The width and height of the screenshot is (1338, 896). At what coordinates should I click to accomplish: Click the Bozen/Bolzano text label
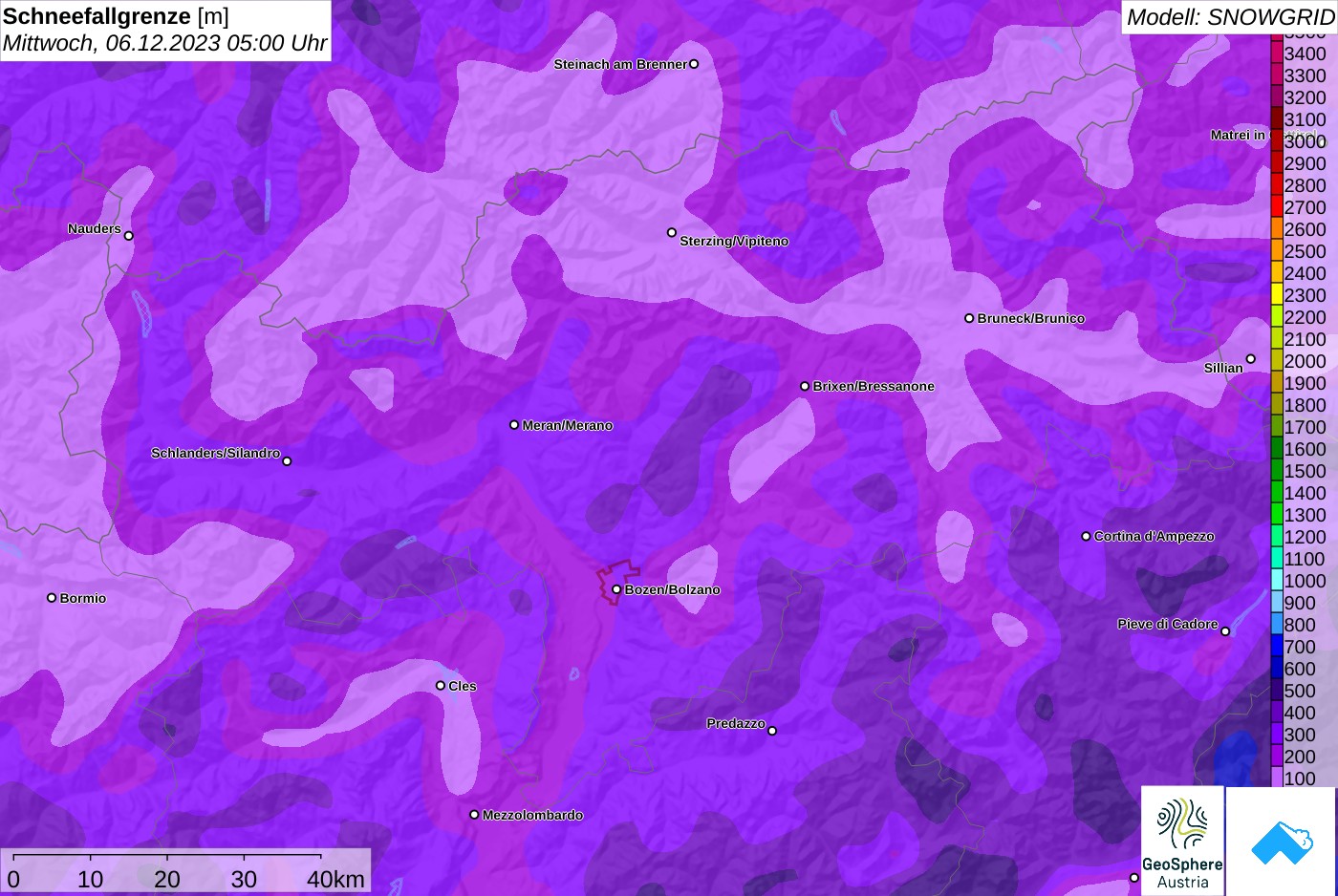point(673,589)
